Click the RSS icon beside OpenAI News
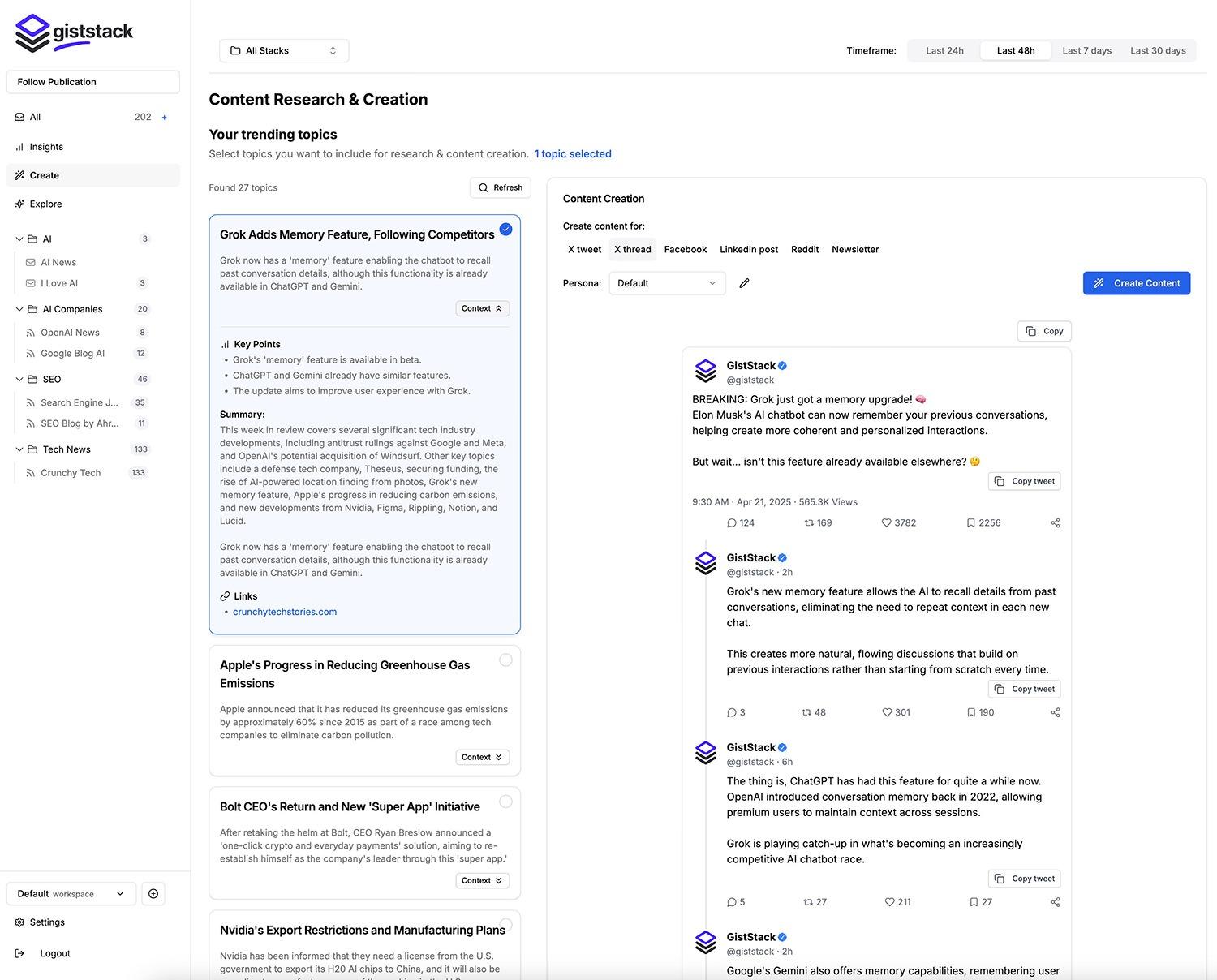 (31, 333)
